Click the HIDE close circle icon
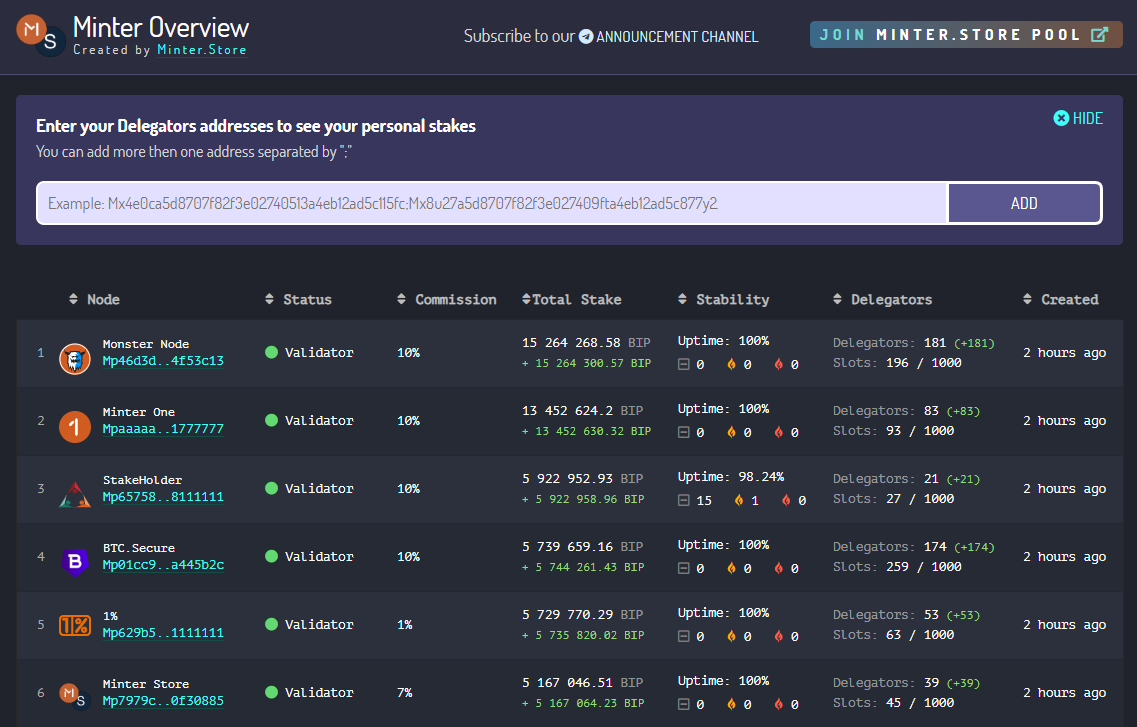1137x727 pixels. [1061, 118]
